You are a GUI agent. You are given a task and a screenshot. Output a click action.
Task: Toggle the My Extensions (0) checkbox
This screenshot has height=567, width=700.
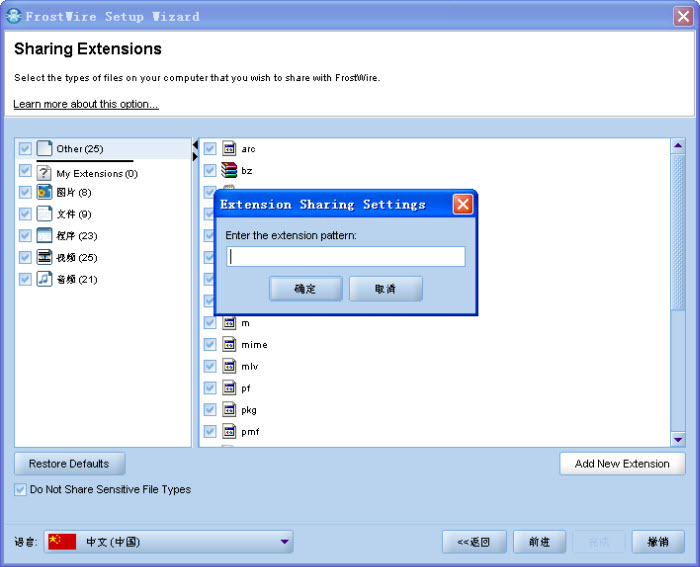(x=25, y=171)
